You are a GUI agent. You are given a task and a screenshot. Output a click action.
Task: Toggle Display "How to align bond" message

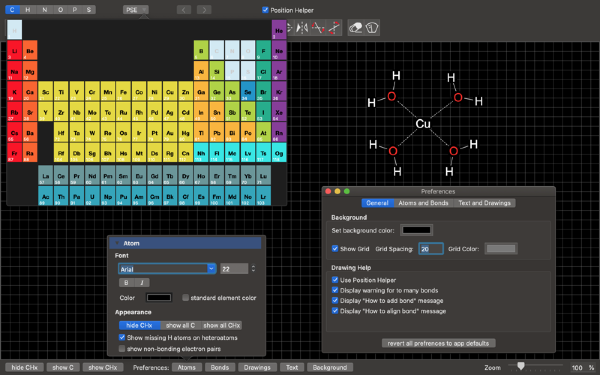(335, 311)
